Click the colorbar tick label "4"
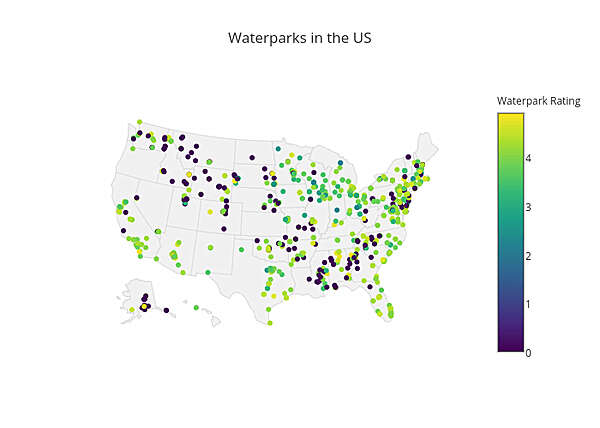This screenshot has height=428, width=600. [x=529, y=158]
